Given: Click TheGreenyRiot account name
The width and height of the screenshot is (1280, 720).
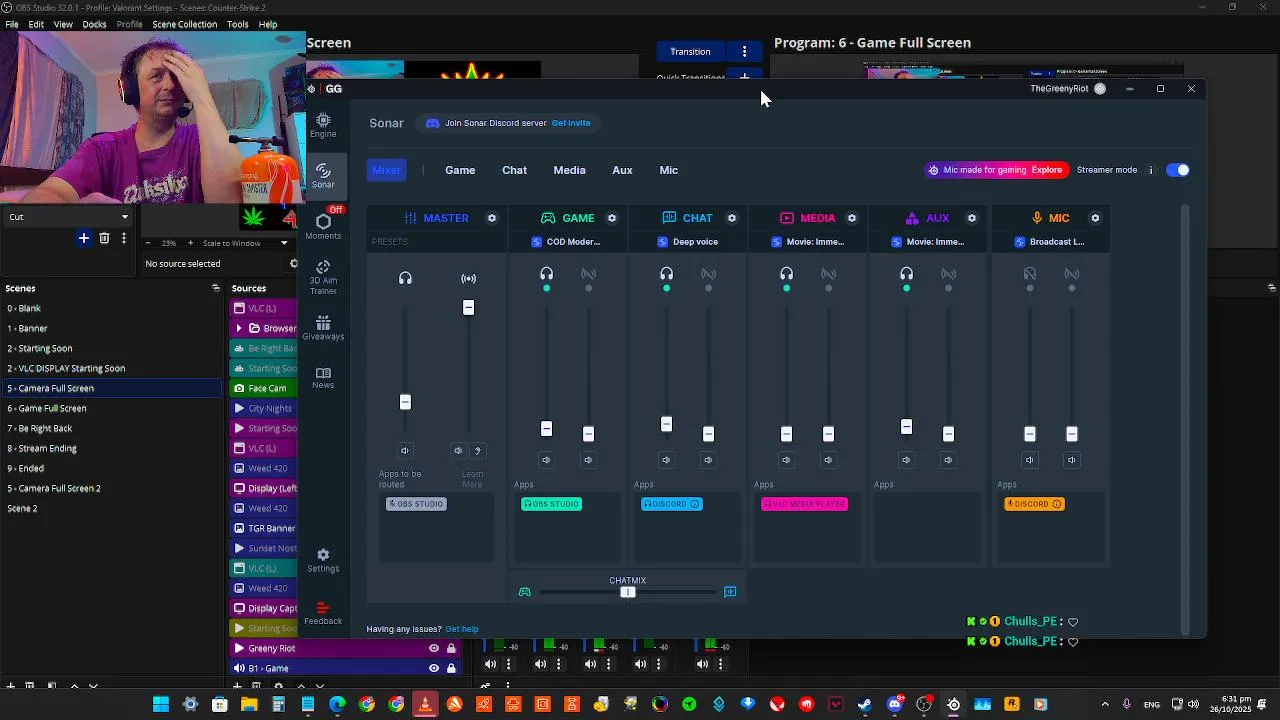Looking at the screenshot, I should [1059, 89].
